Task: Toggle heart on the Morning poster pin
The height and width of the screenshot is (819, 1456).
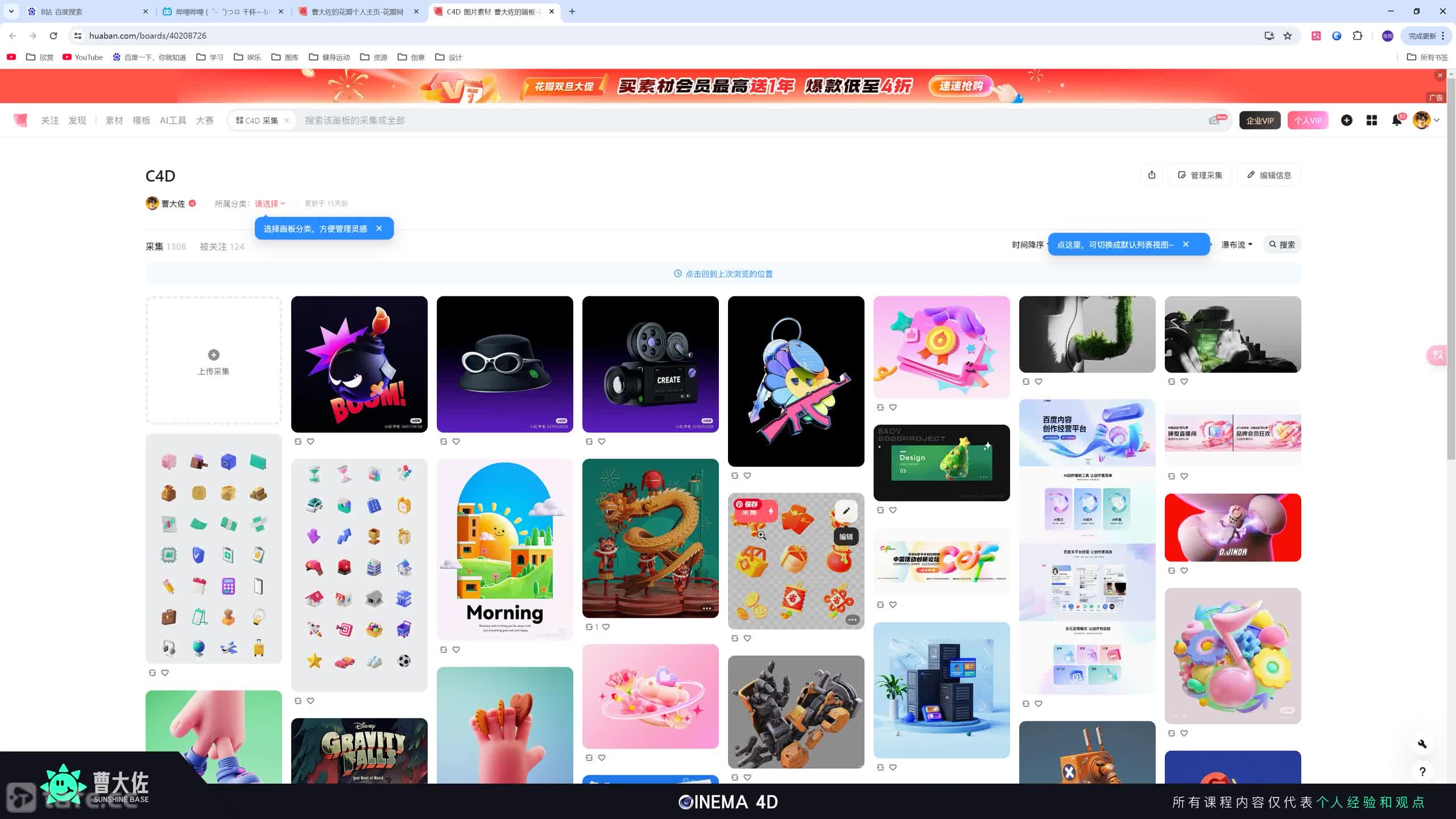Action: tap(456, 650)
